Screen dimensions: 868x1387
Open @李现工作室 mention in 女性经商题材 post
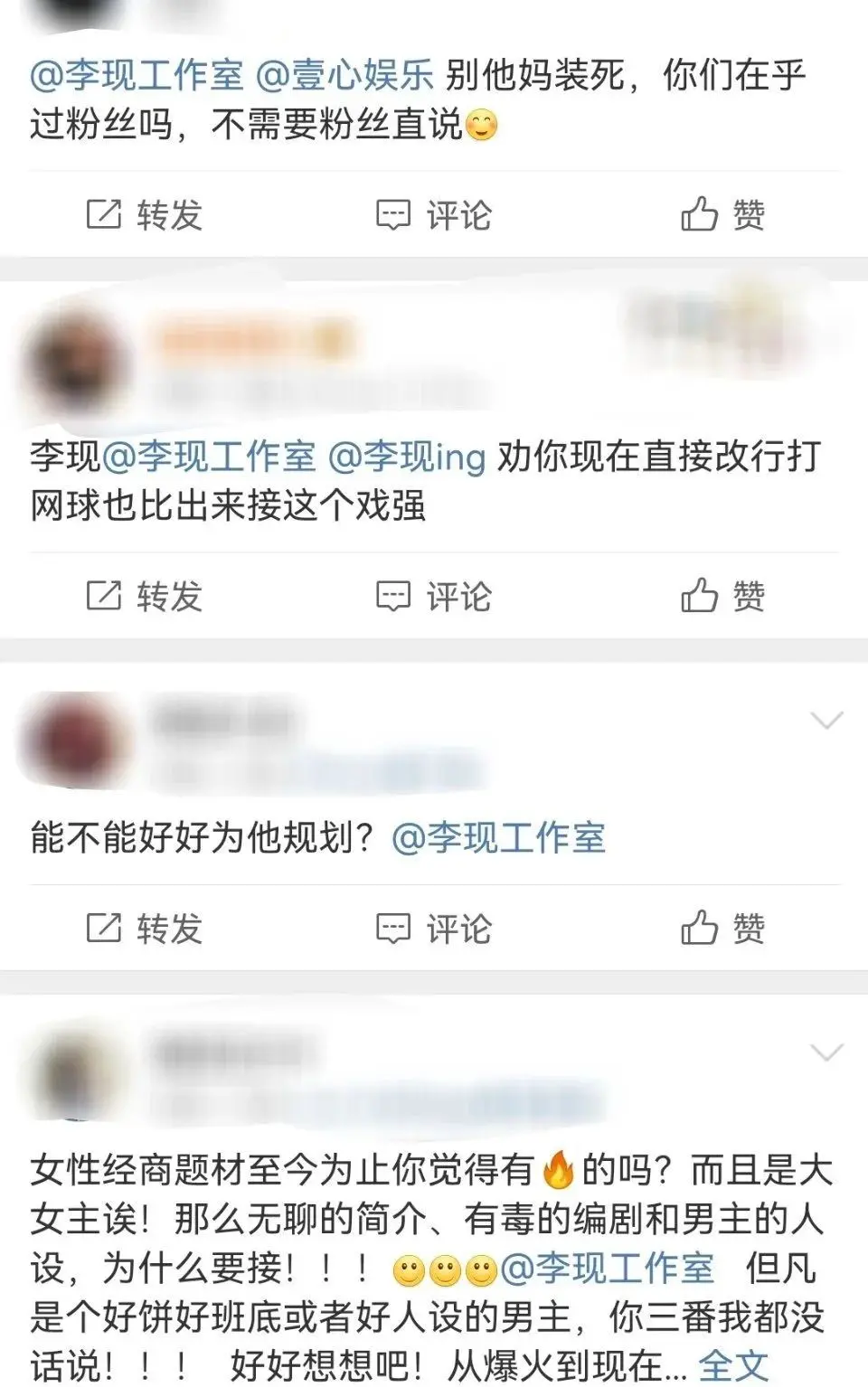coord(608,1269)
